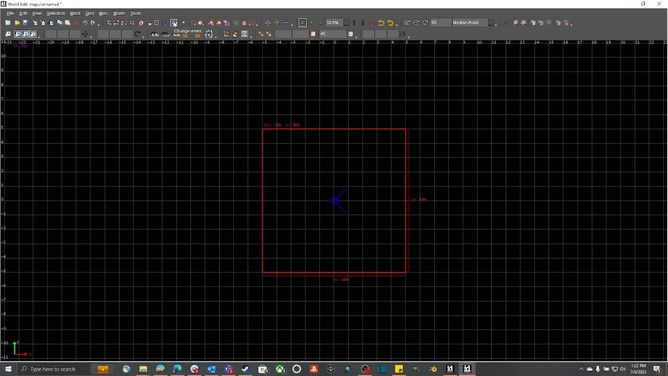Click the blue undo arrow icon
668x376 pixels.
[85, 23]
